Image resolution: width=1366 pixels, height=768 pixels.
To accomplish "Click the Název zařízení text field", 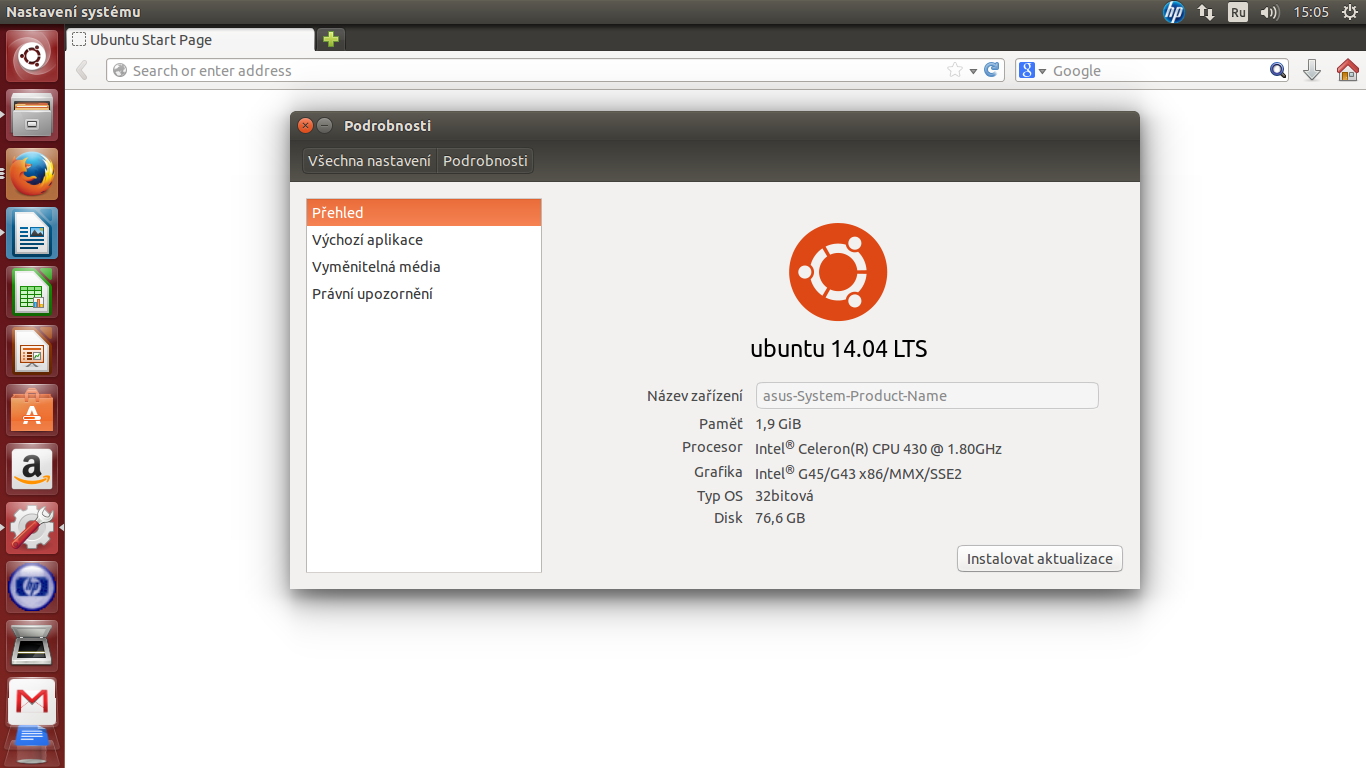I will tap(926, 396).
